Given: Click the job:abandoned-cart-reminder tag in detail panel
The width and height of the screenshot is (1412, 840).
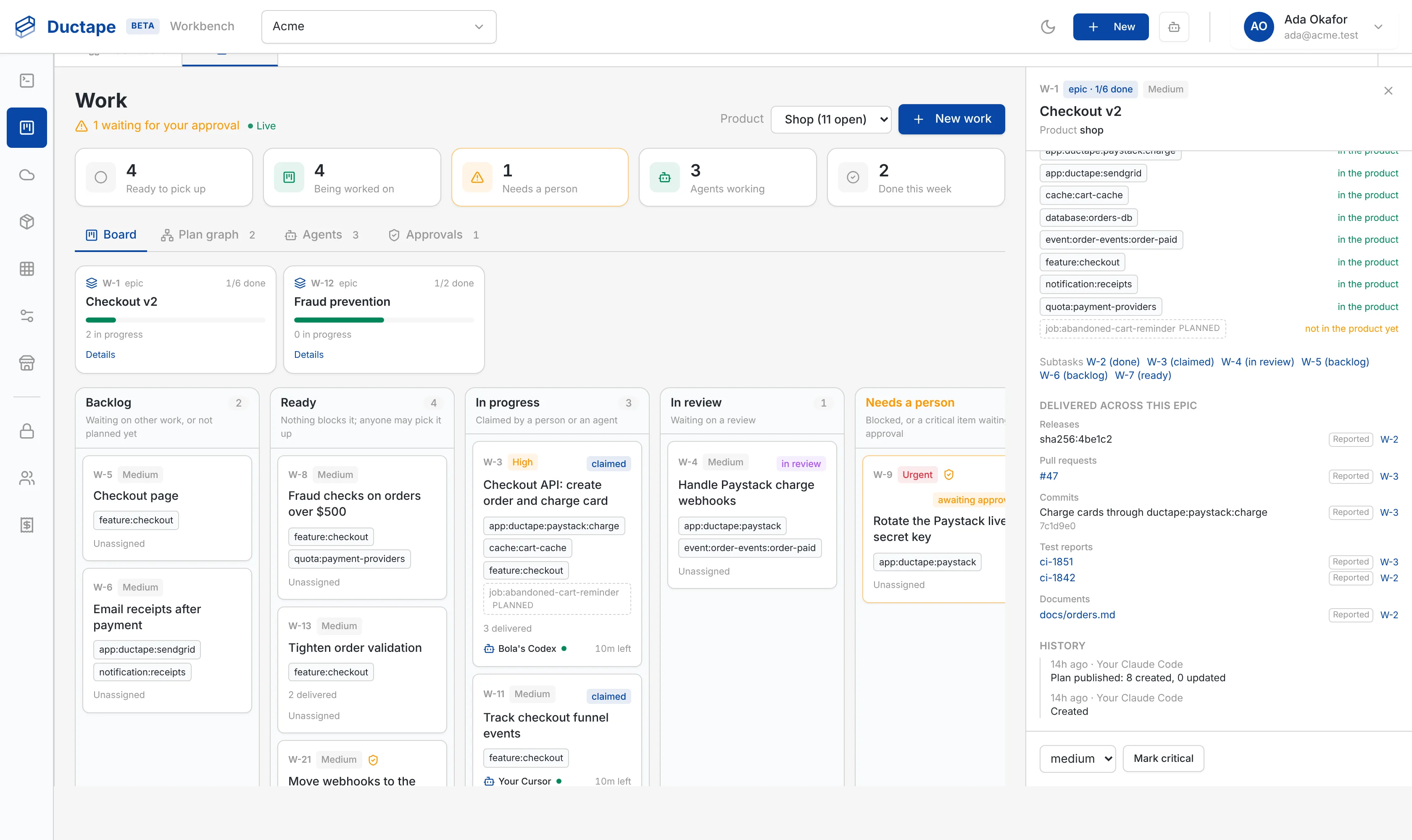Looking at the screenshot, I should [1132, 328].
